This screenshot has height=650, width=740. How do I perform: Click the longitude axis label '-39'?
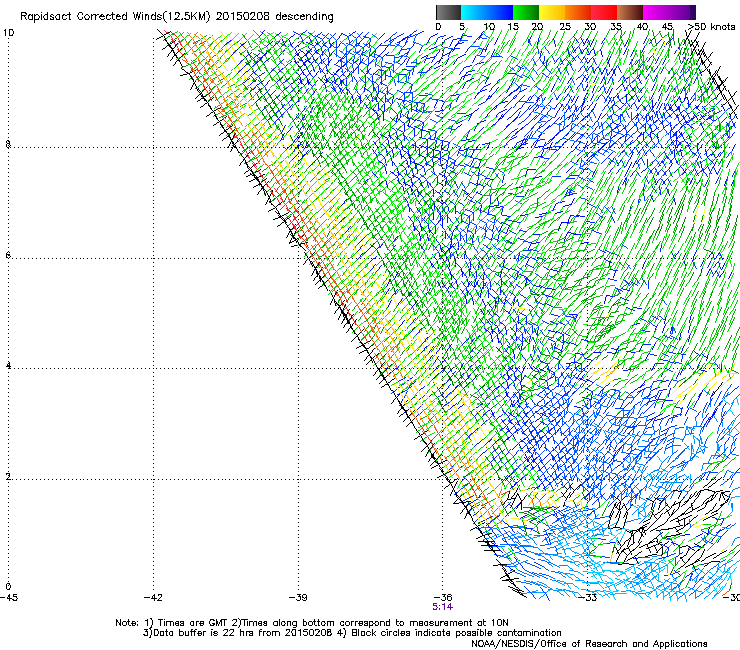[298, 598]
